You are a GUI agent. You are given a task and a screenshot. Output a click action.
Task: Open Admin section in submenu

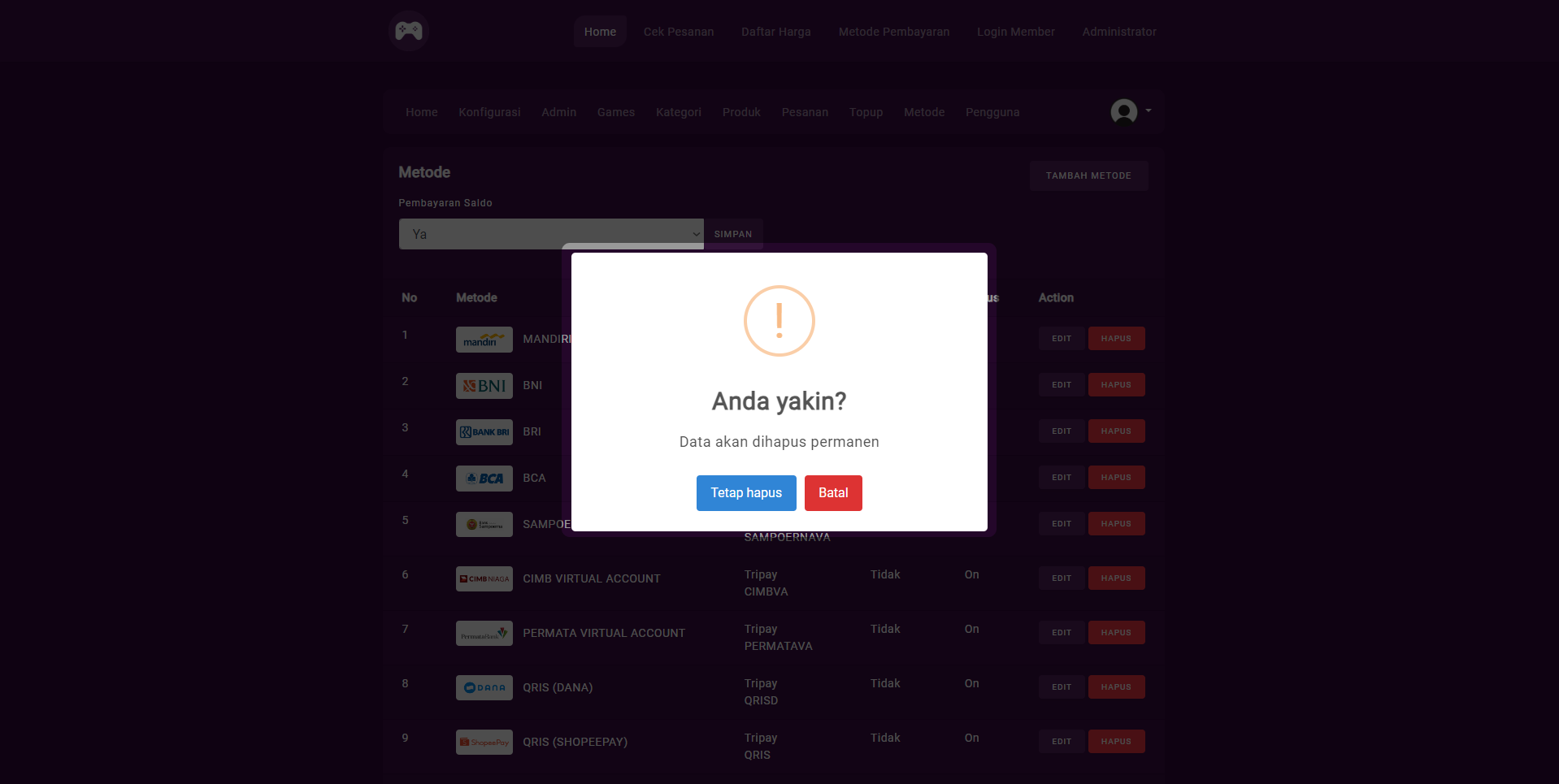point(559,112)
